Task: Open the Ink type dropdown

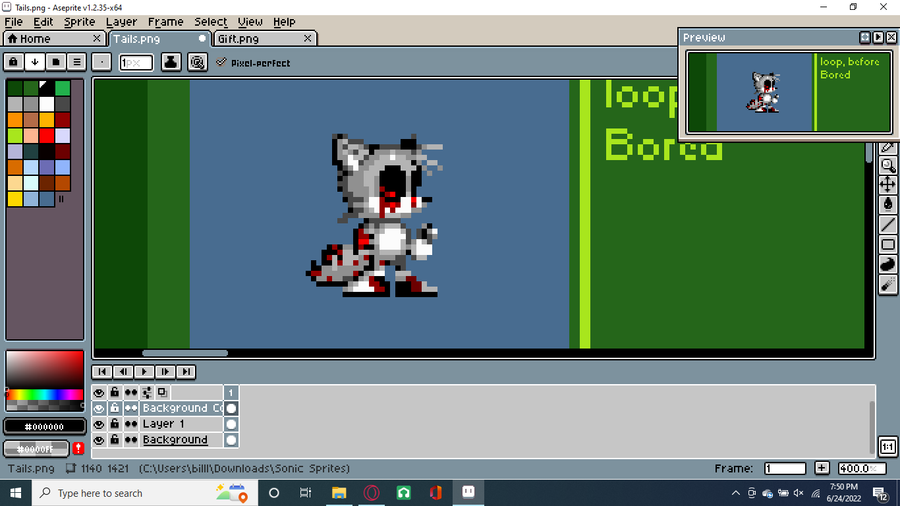Action: 170,62
